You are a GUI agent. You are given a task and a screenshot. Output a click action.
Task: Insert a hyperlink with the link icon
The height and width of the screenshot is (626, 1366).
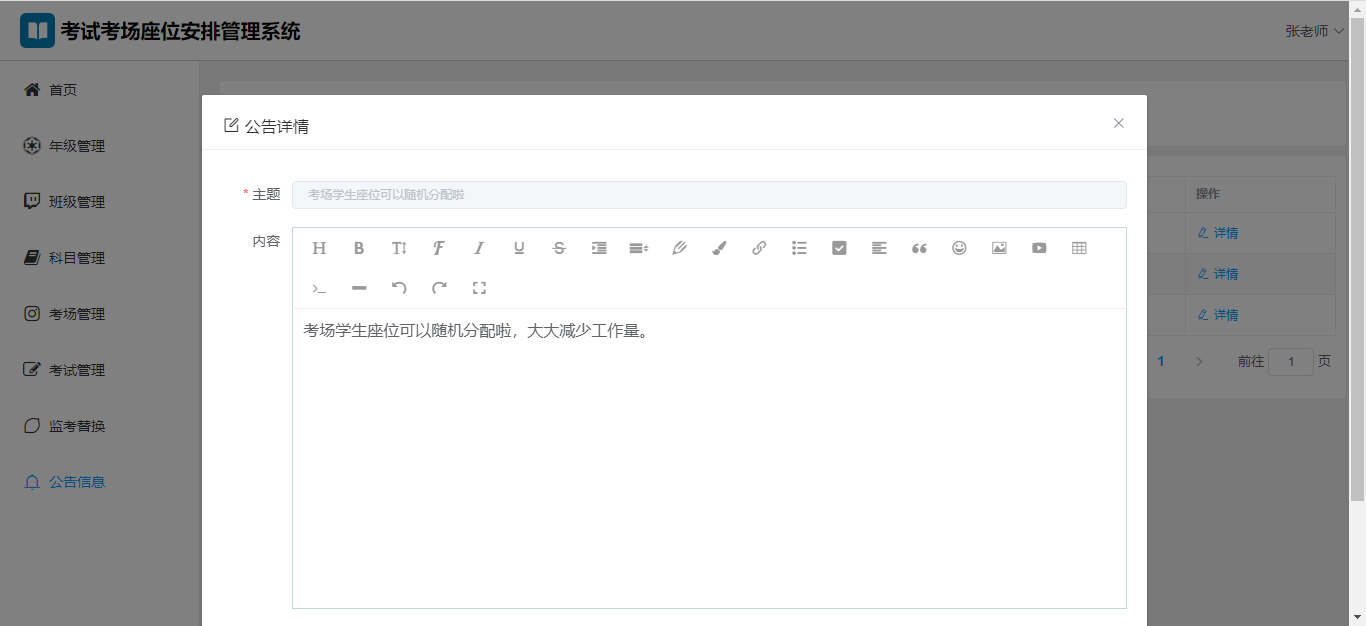(759, 248)
